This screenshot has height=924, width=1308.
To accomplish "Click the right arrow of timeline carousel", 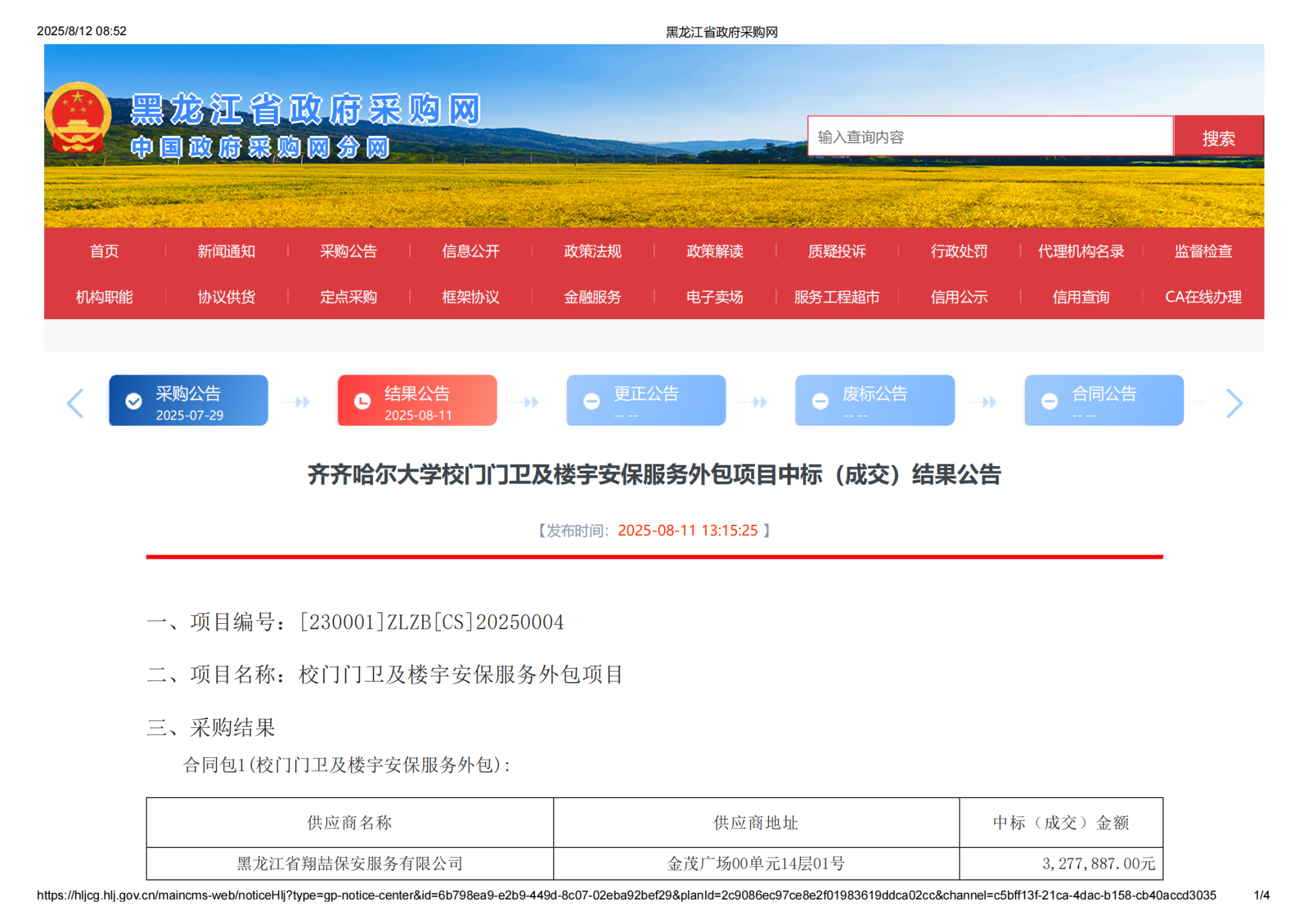I will click(1234, 403).
